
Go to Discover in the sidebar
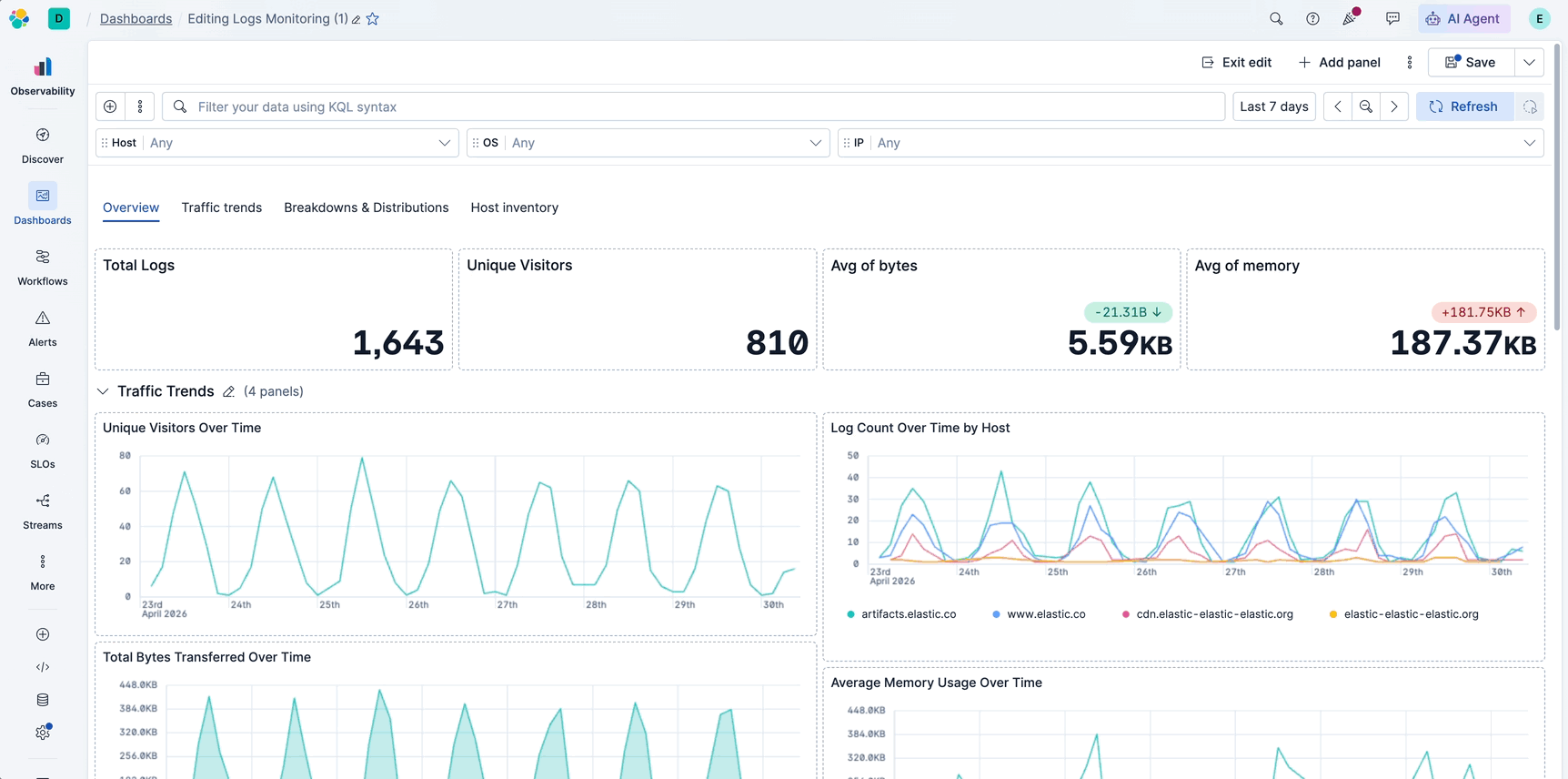click(x=43, y=146)
